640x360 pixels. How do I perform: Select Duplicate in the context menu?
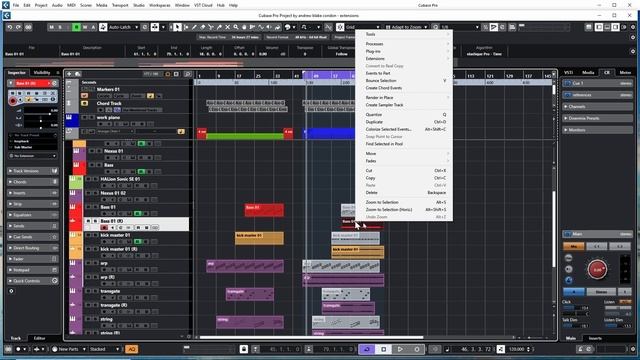click(404, 122)
